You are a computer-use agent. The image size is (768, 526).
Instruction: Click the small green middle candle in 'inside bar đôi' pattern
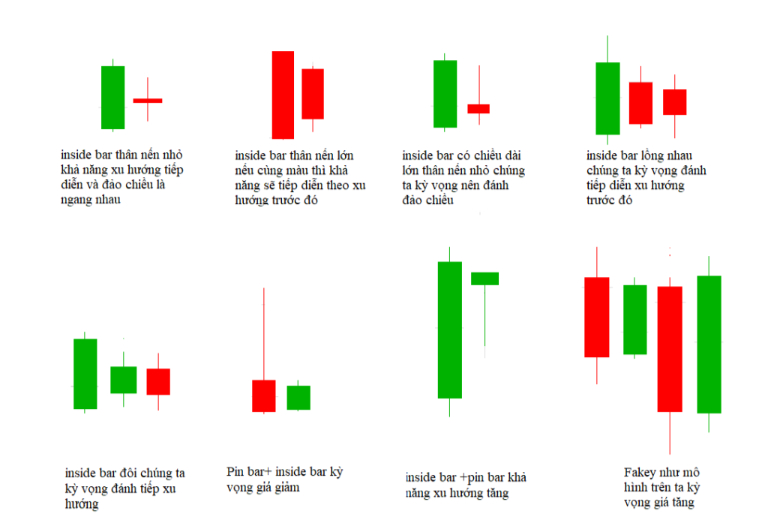[x=123, y=379]
